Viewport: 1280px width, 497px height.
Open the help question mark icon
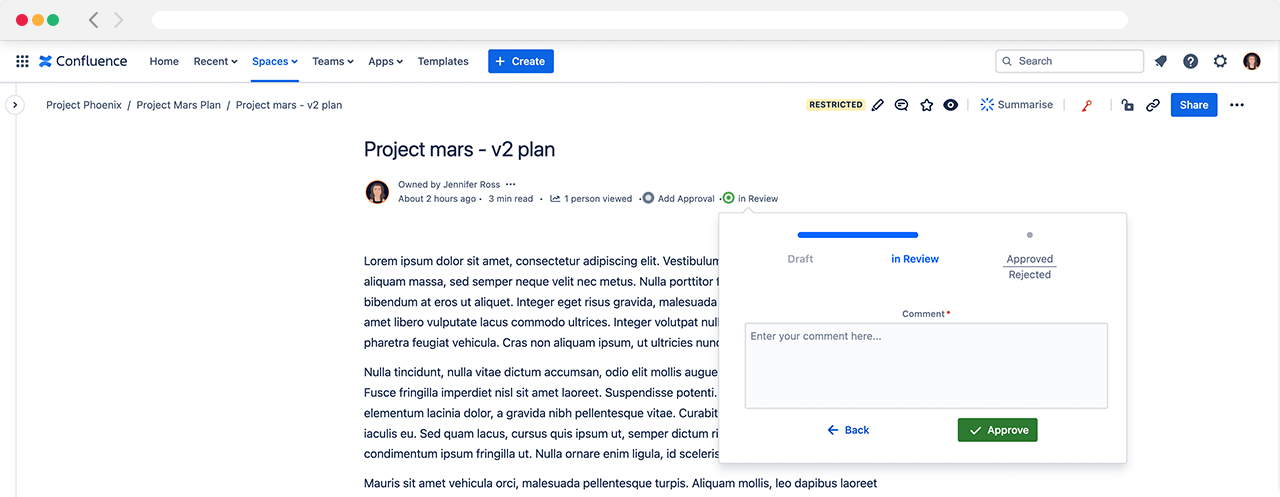click(x=1190, y=61)
